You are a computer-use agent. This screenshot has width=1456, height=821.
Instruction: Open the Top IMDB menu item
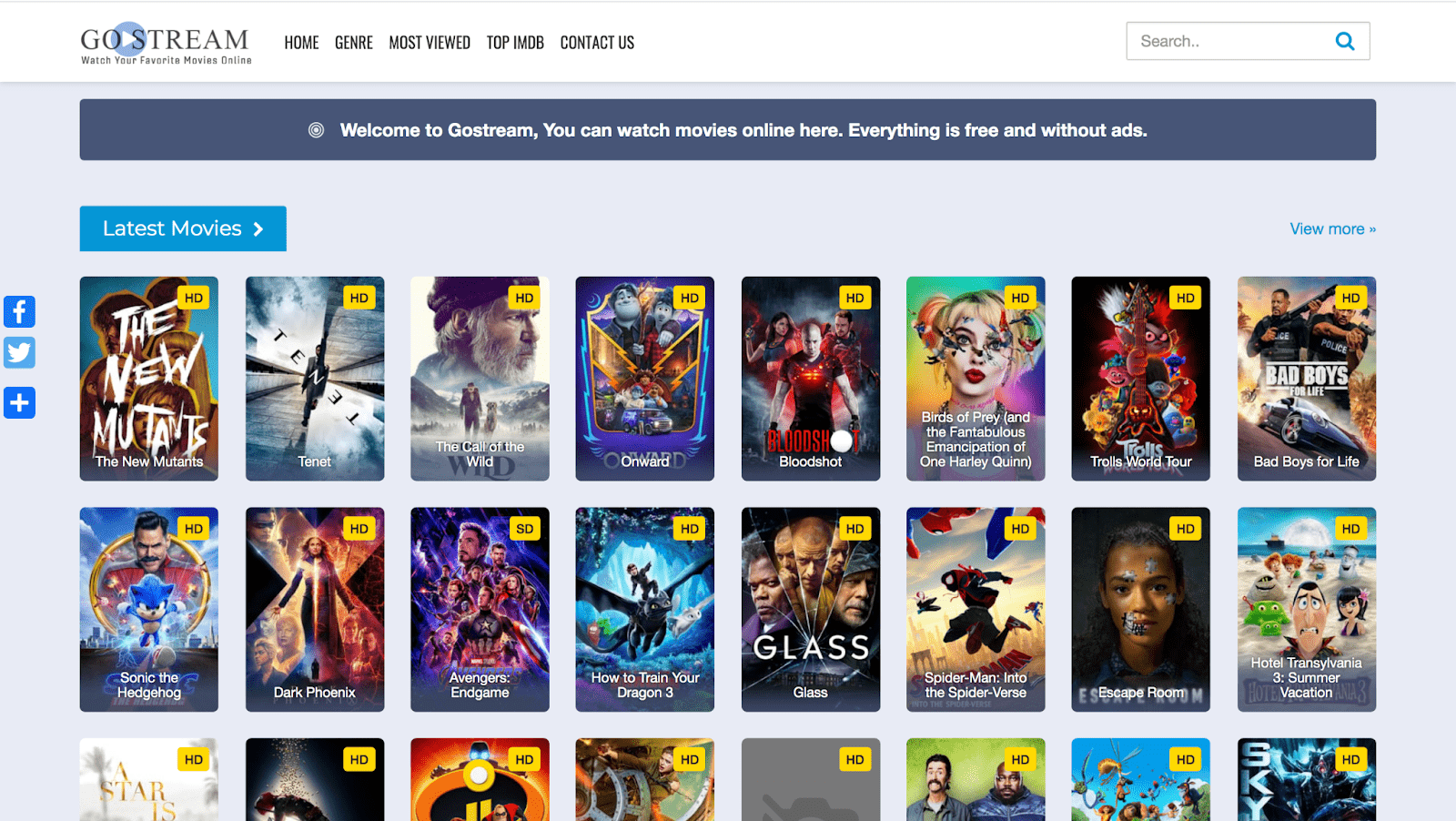click(515, 43)
